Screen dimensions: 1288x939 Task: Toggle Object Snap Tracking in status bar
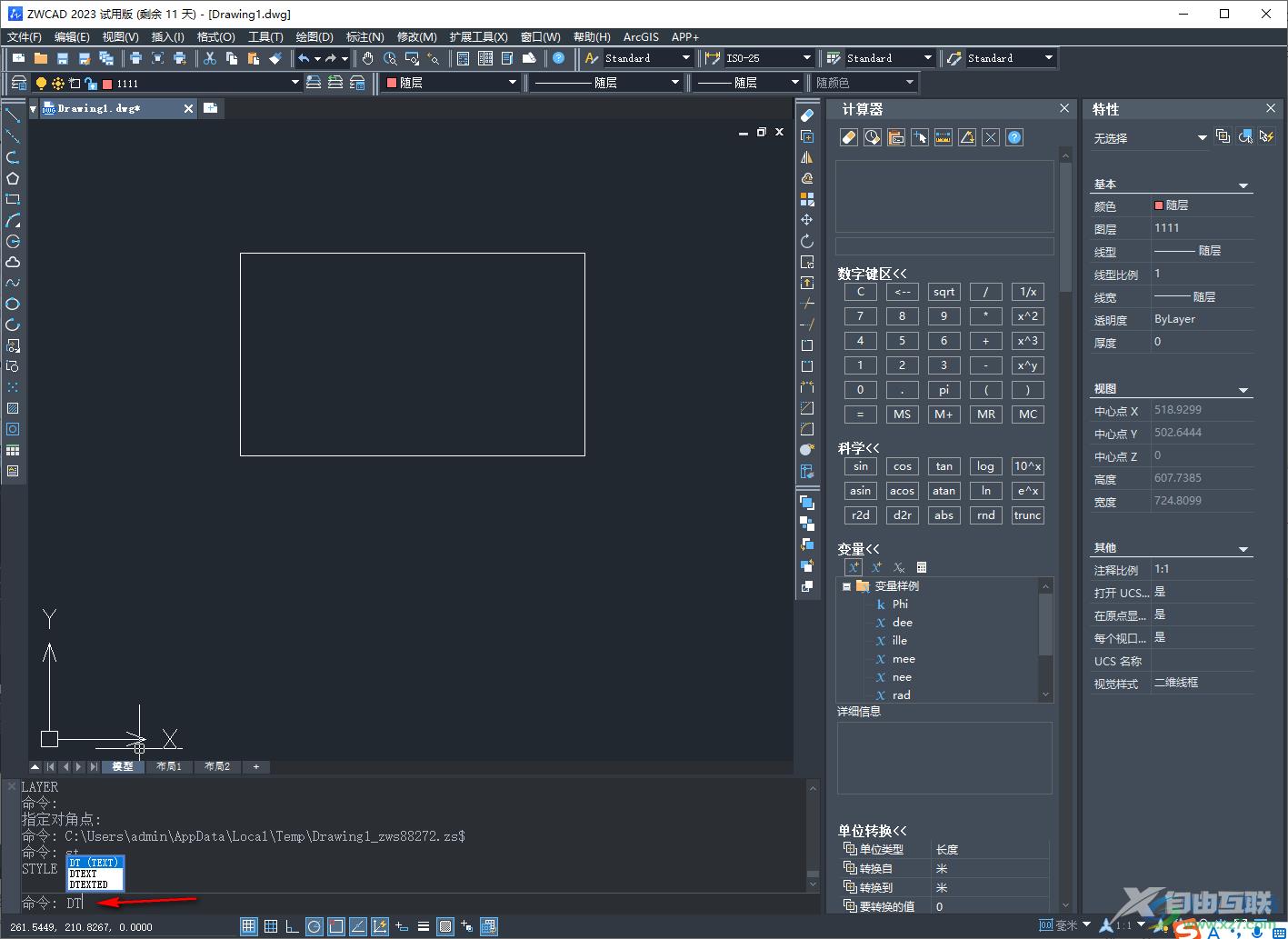tap(358, 926)
